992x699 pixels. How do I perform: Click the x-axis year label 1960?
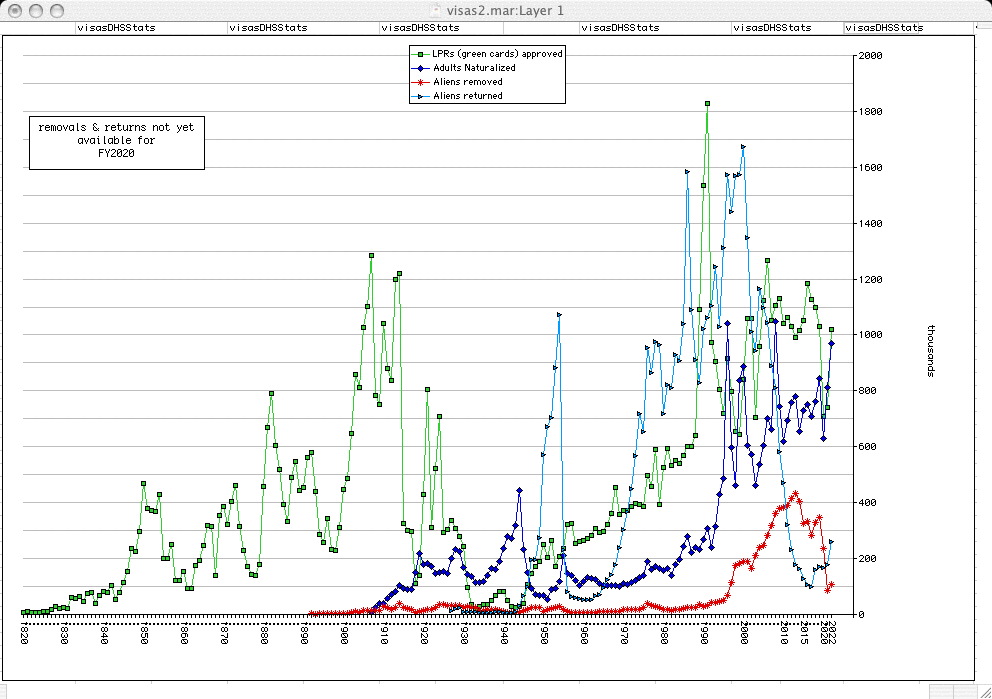coord(584,633)
